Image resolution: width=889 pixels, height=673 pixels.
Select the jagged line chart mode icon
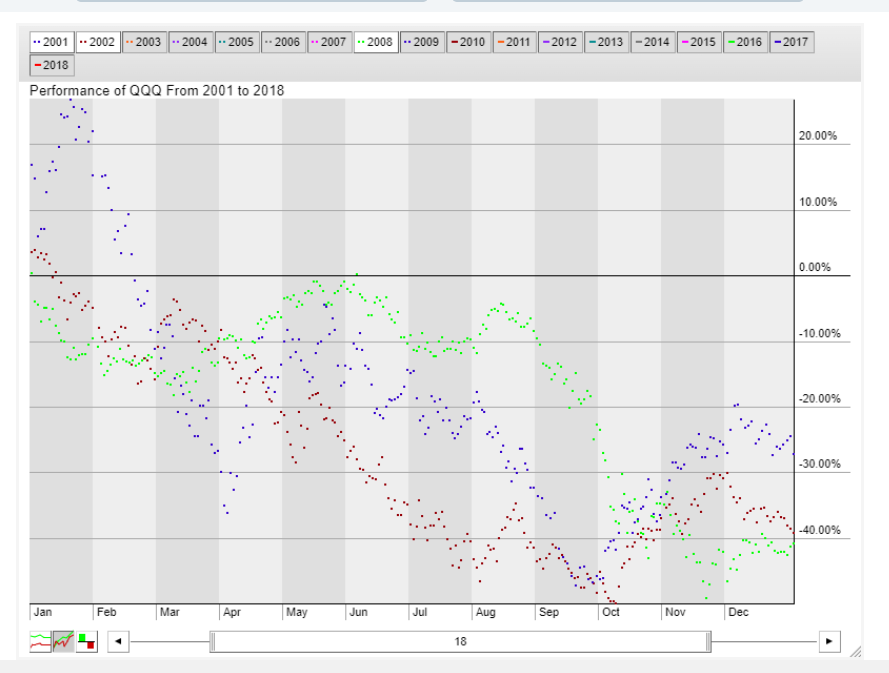(64, 642)
